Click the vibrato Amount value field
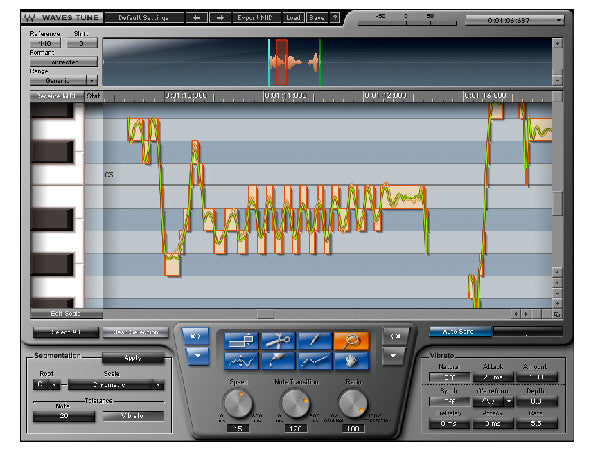This screenshot has height=450, width=600. [537, 377]
